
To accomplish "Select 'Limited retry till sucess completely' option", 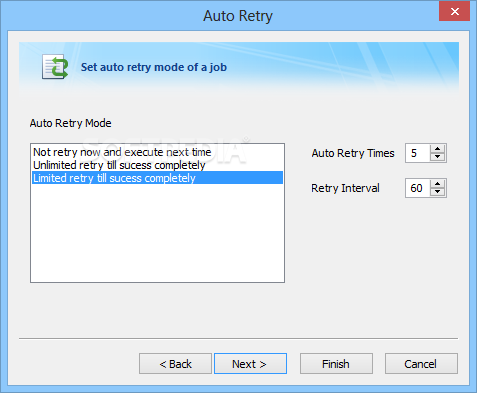I will pyautogui.click(x=157, y=178).
